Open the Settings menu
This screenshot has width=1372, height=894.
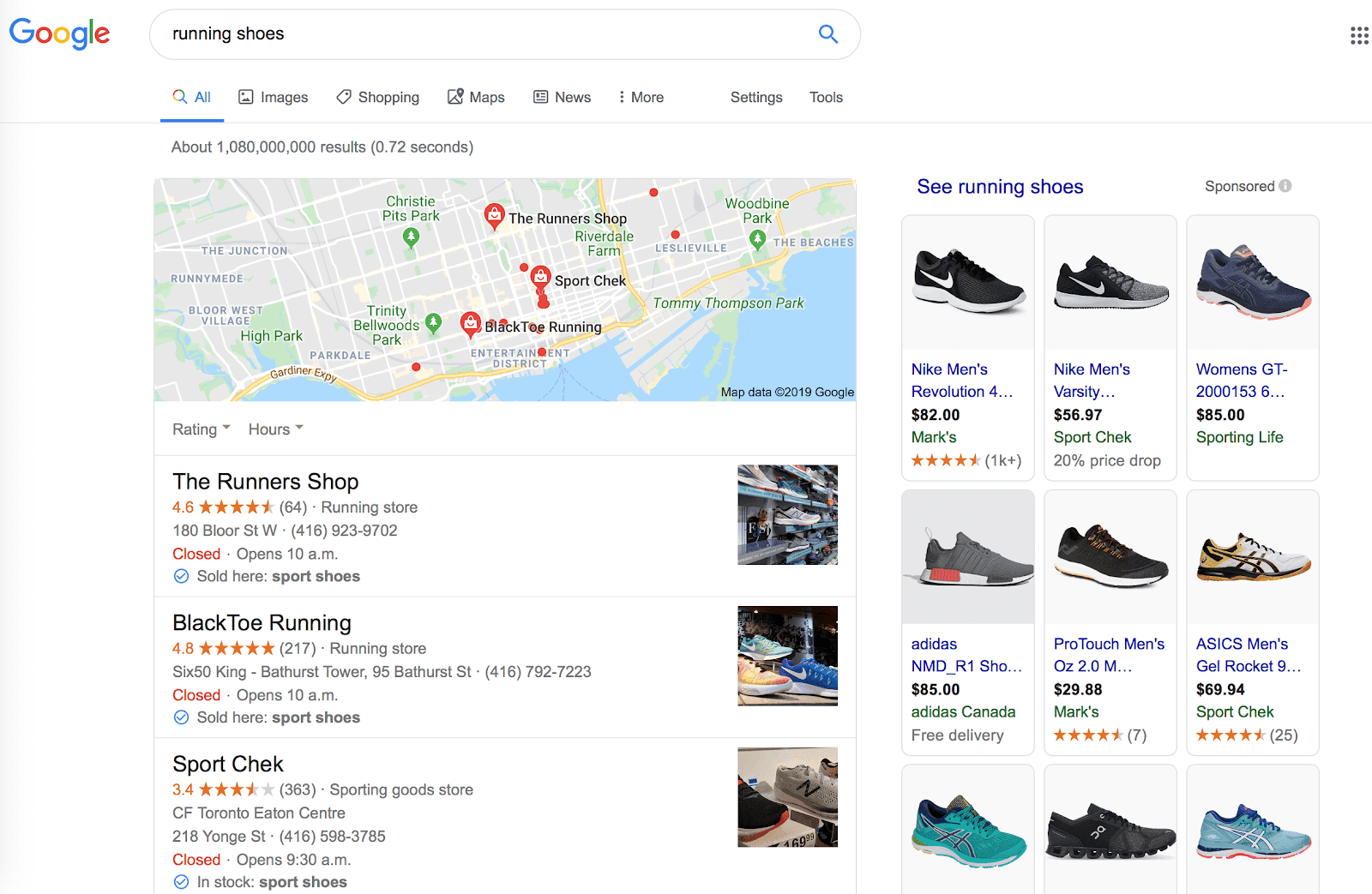point(756,97)
